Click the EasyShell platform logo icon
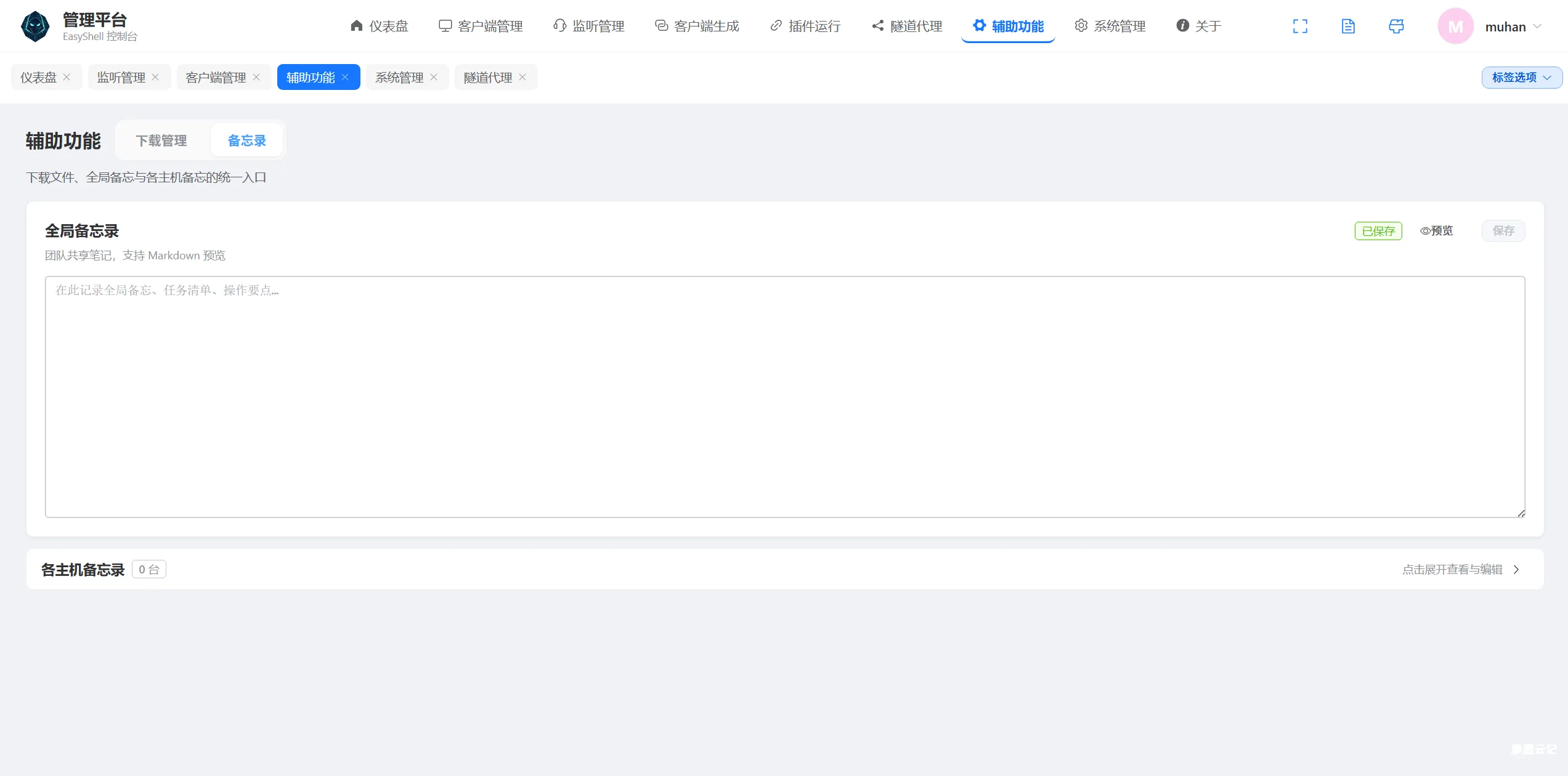This screenshot has width=1568, height=776. (x=35, y=26)
